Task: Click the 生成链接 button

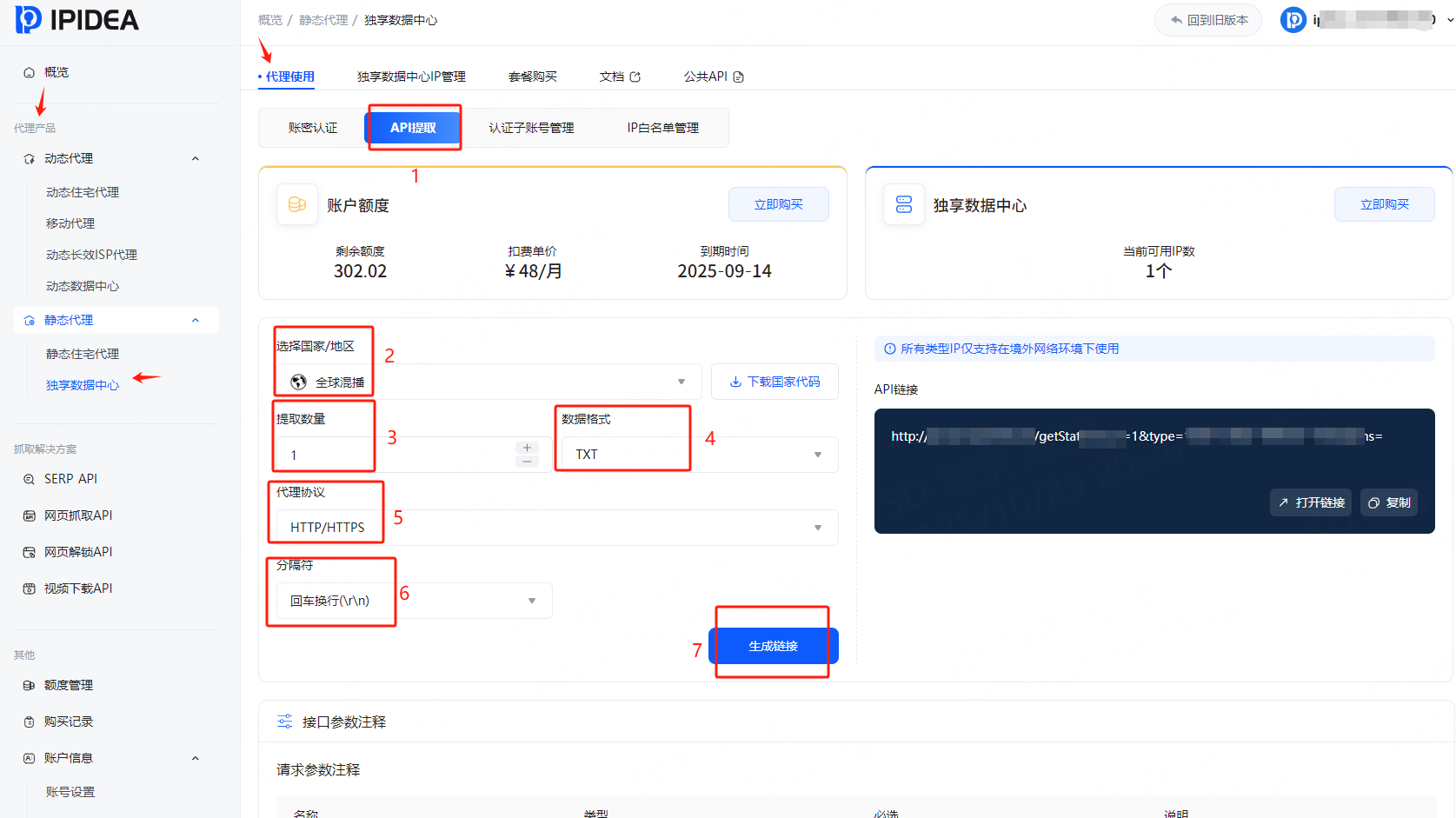Action: point(773,646)
